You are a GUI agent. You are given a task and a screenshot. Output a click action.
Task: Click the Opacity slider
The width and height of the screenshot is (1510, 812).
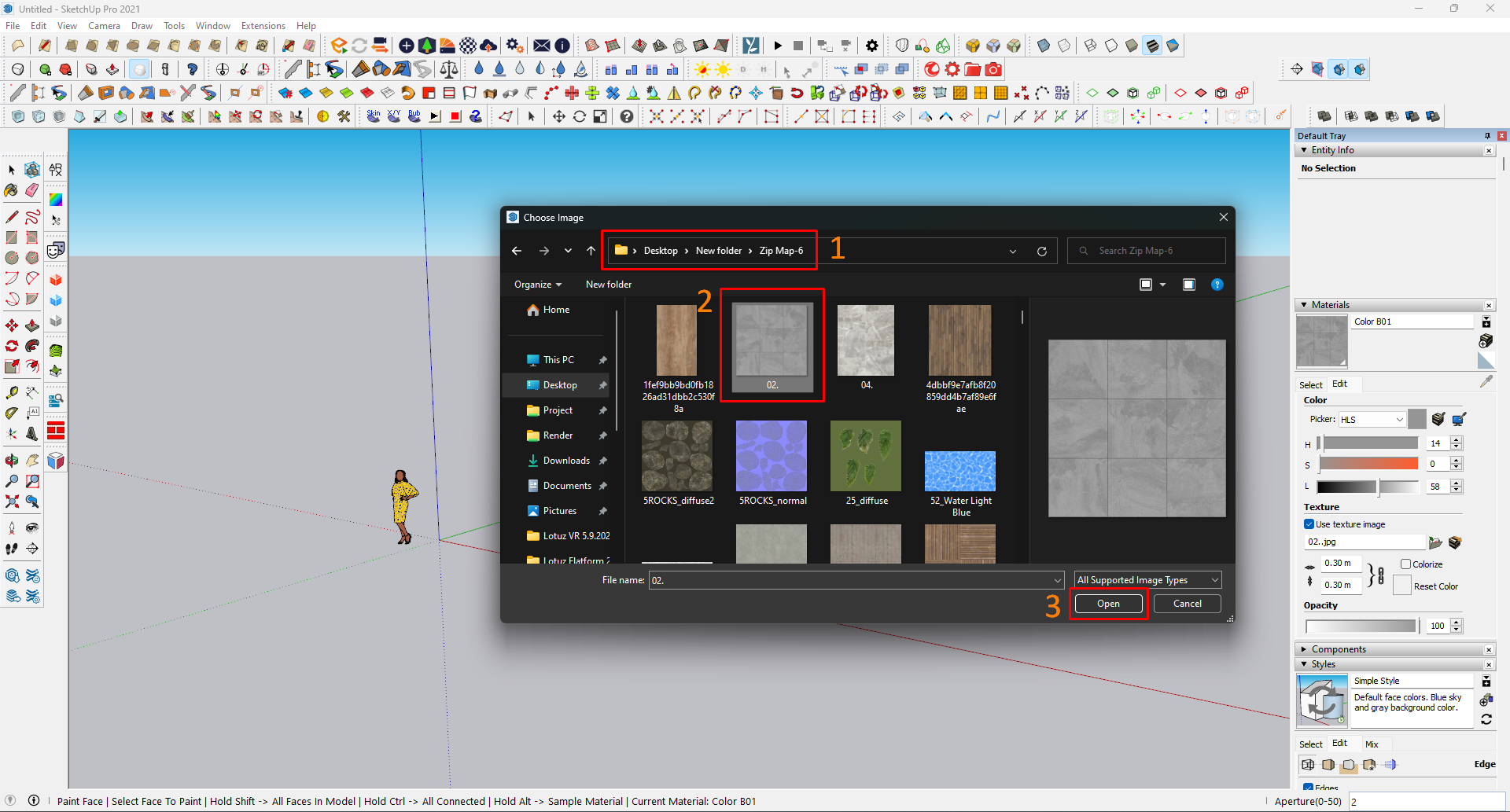[1361, 626]
